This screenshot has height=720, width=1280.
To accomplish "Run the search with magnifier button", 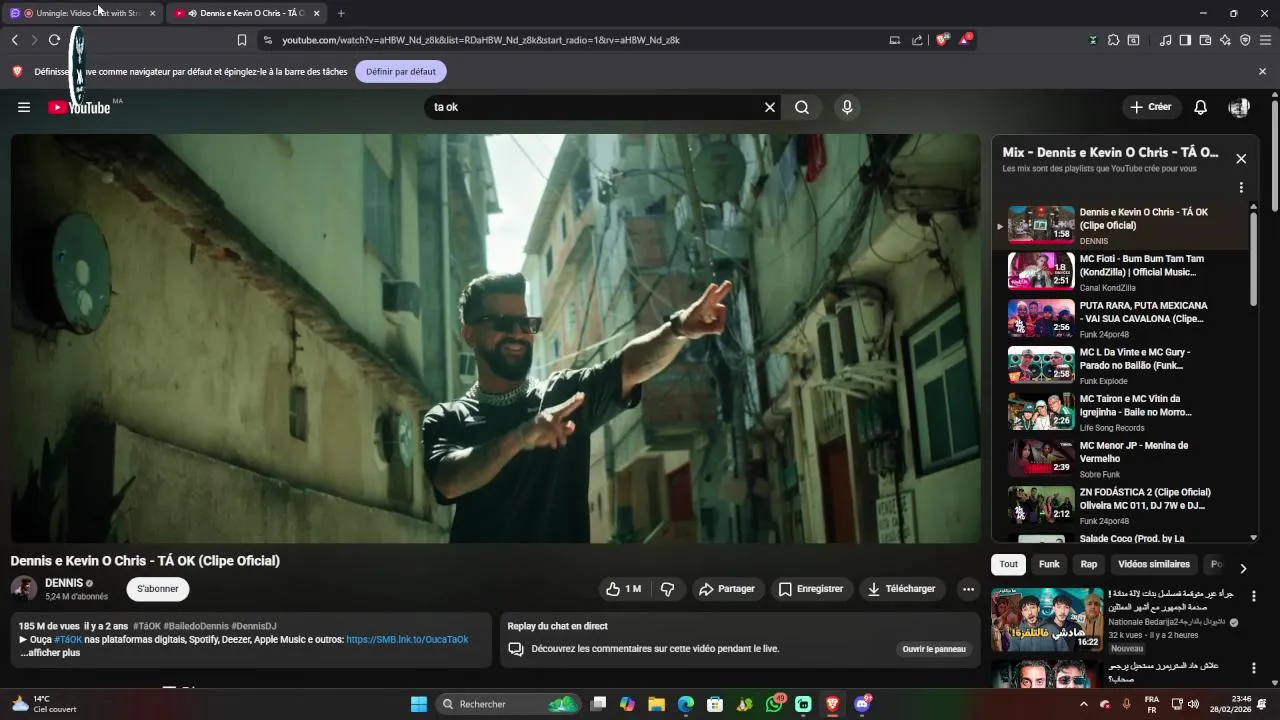I will pyautogui.click(x=802, y=107).
